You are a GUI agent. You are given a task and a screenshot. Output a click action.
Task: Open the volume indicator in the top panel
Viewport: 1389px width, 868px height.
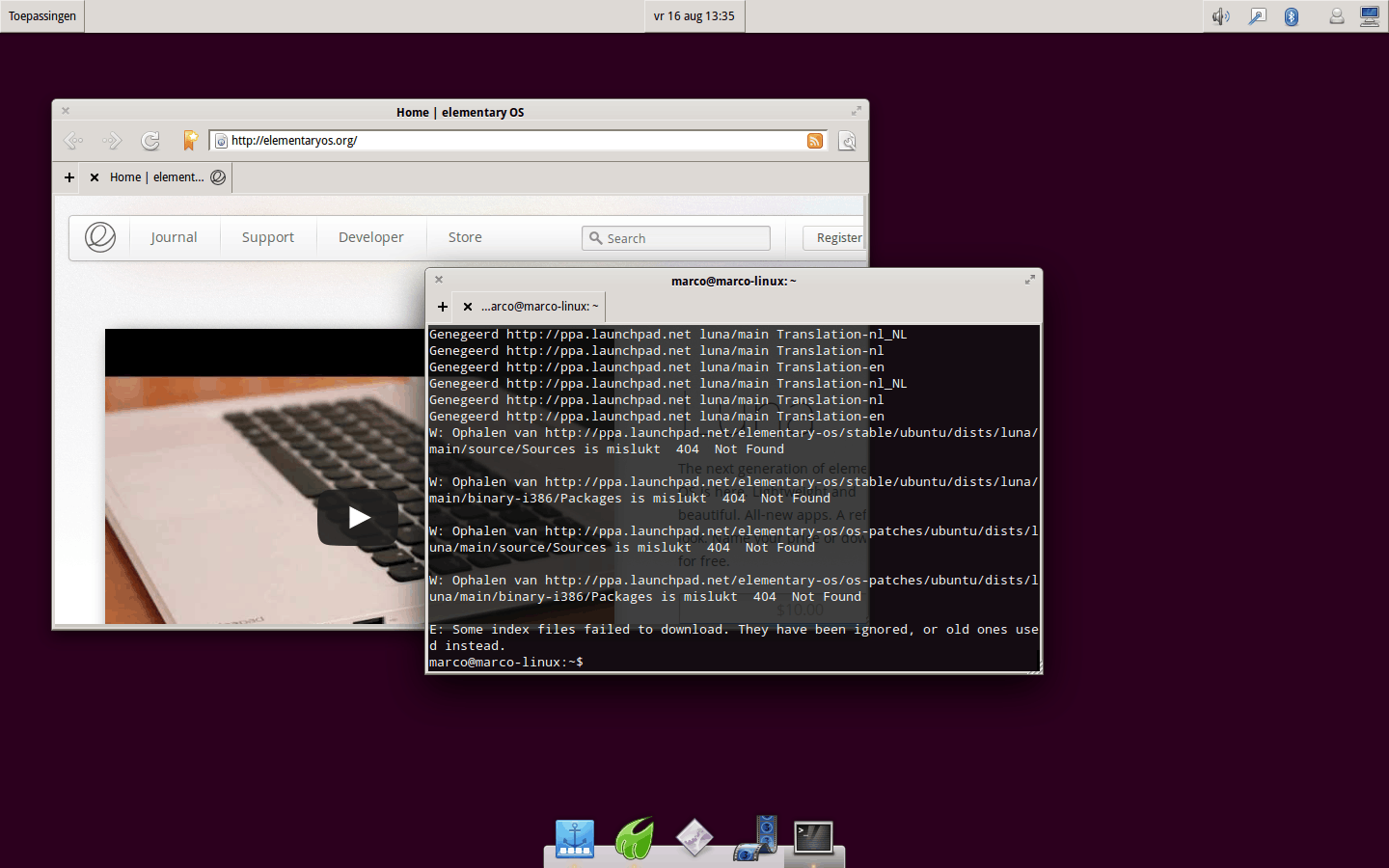[1221, 16]
